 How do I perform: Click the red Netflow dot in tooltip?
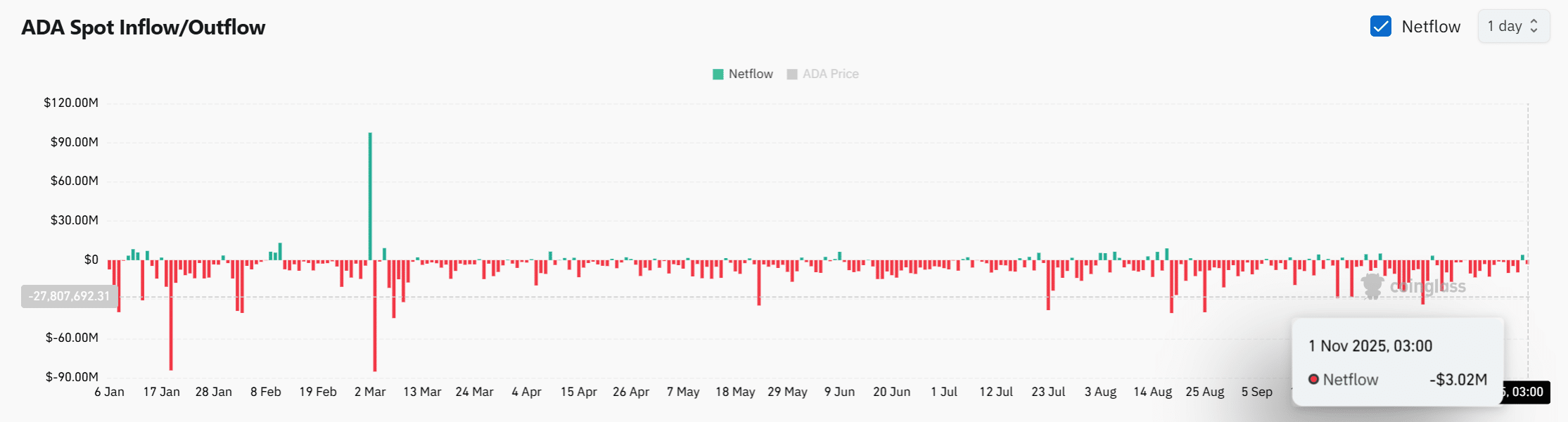click(1313, 380)
